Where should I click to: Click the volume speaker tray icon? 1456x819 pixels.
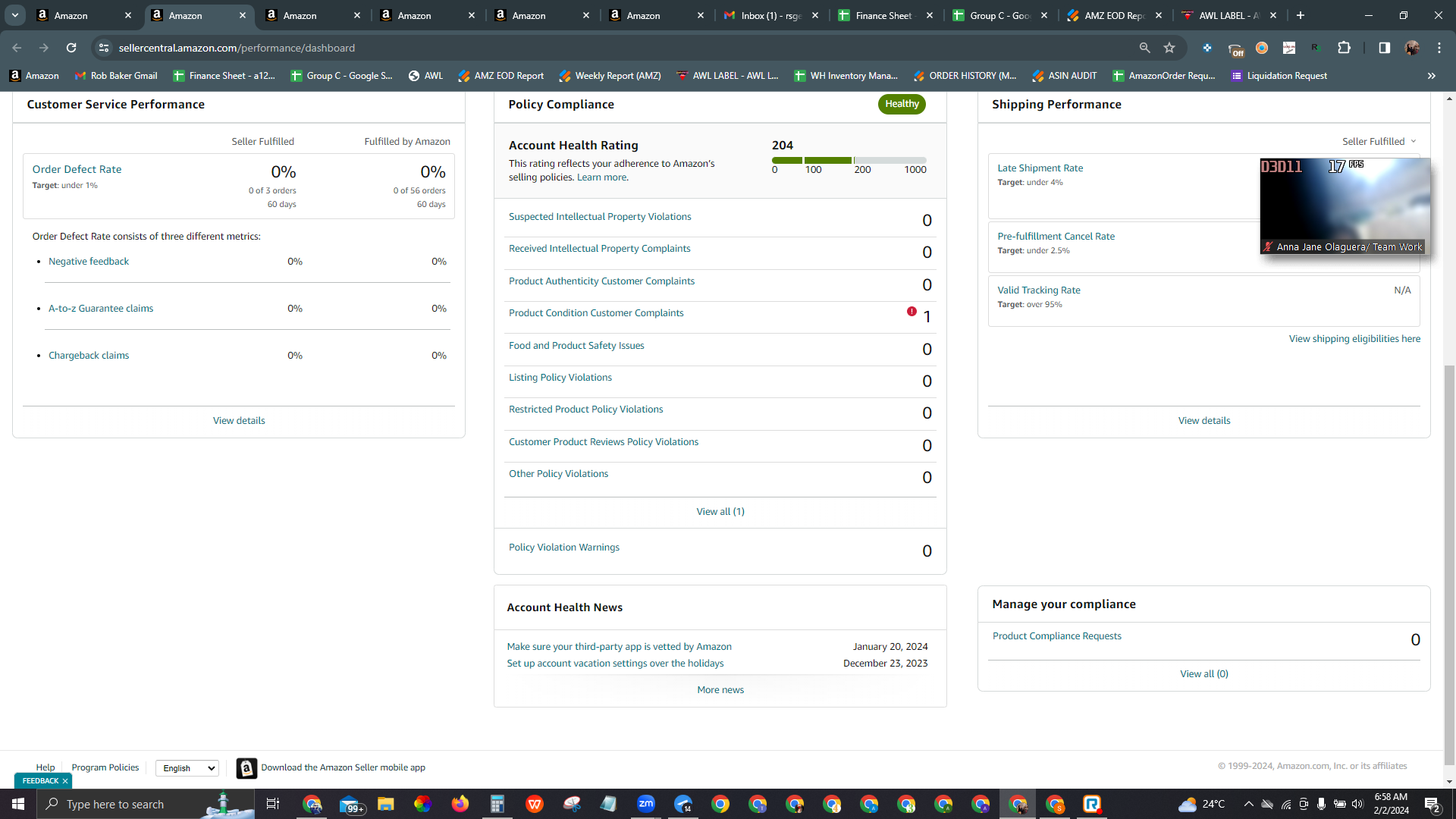click(x=1357, y=804)
